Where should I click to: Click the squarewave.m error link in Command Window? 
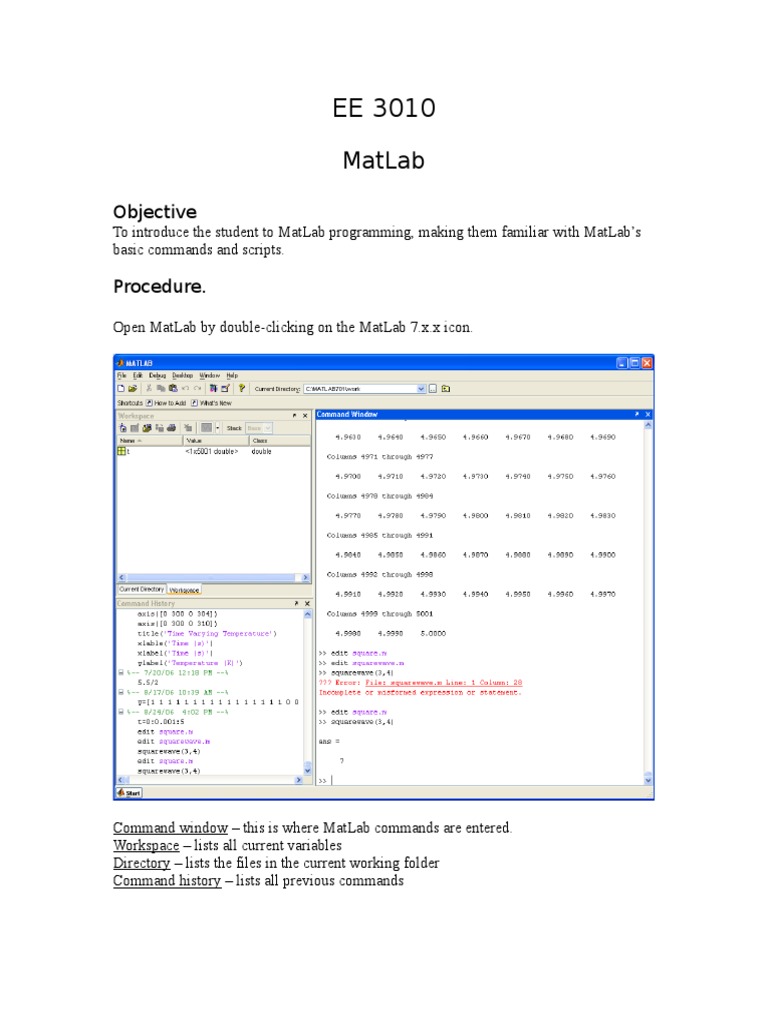tap(443, 682)
